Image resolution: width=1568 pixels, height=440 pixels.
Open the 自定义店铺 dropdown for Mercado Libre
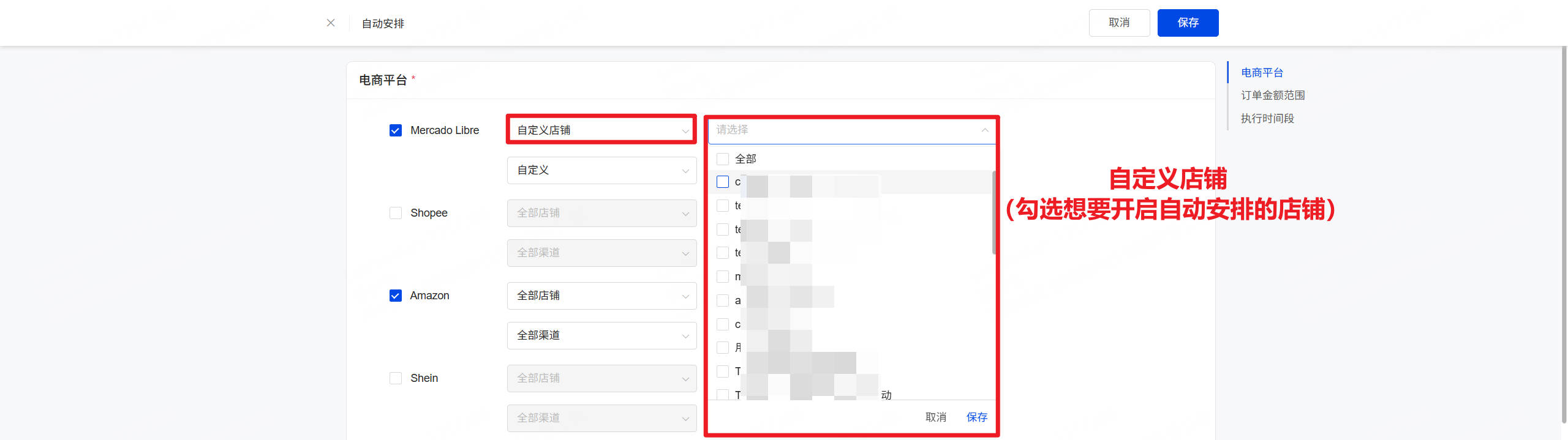coord(601,130)
